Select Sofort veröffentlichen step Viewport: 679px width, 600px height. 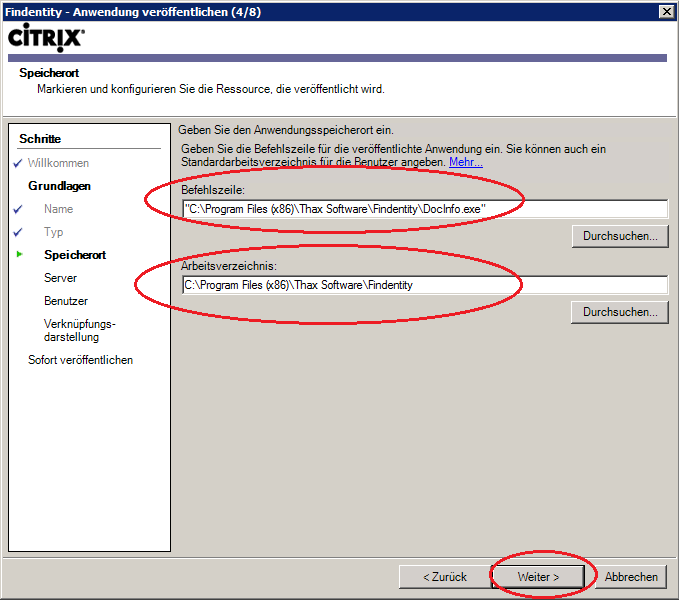pos(81,360)
